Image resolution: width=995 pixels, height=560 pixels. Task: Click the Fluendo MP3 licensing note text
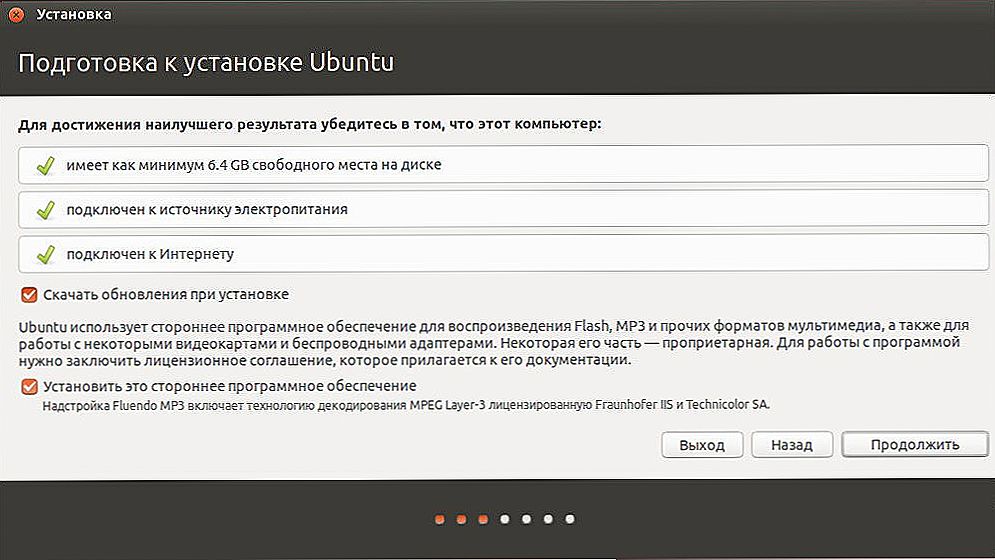click(x=406, y=404)
